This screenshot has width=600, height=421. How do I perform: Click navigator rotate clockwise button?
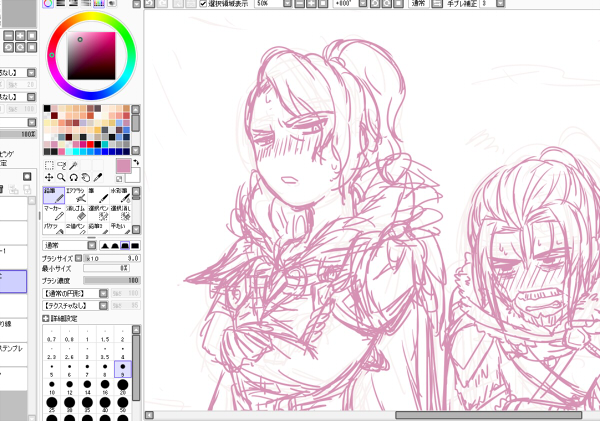[20, 47]
